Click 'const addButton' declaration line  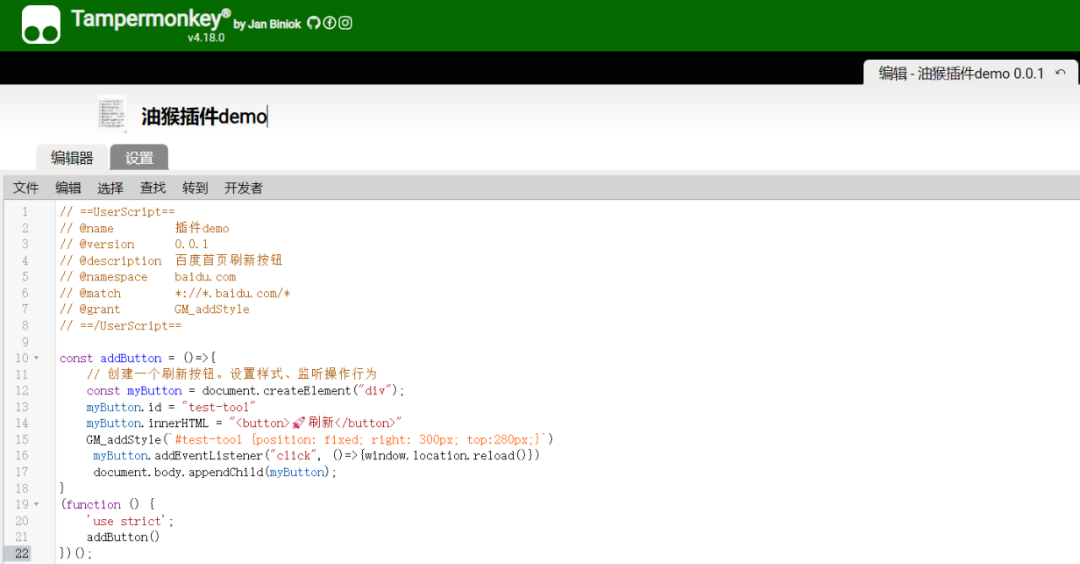click(138, 358)
